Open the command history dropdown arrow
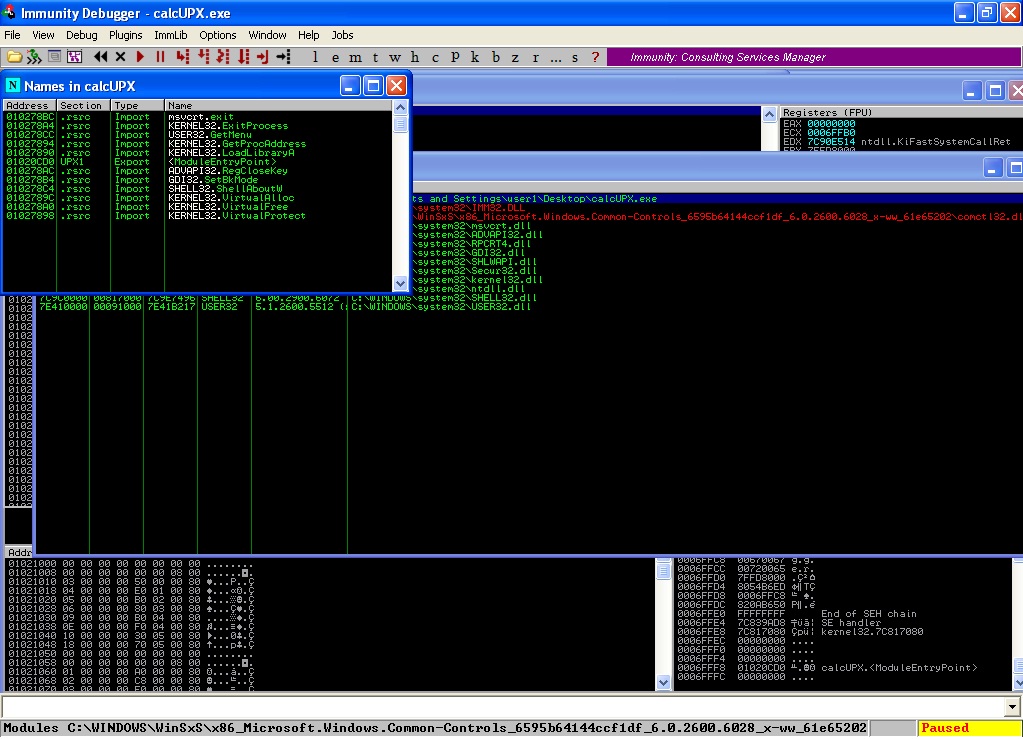The height and width of the screenshot is (739, 1023). coord(1012,707)
